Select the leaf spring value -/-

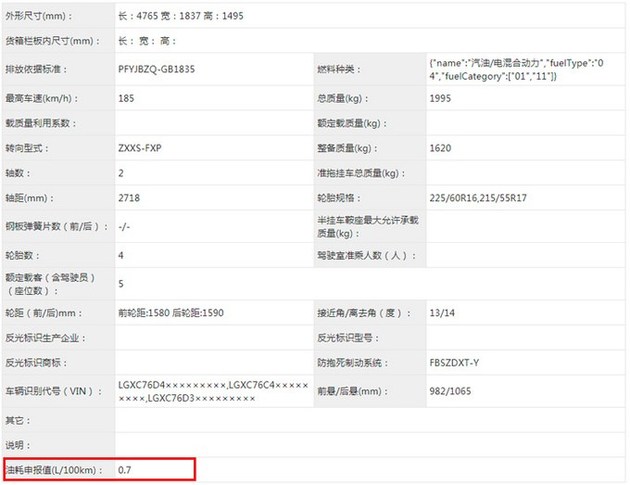tap(124, 227)
